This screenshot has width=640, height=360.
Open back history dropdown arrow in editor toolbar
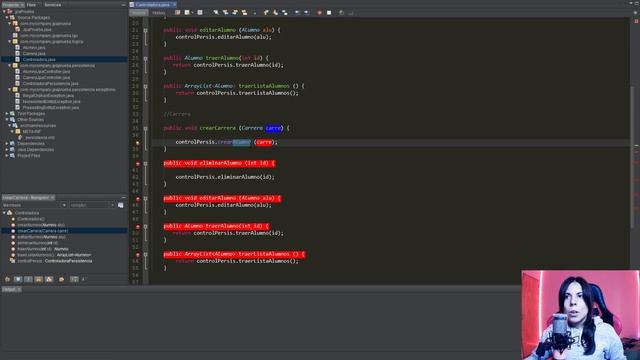click(192, 13)
